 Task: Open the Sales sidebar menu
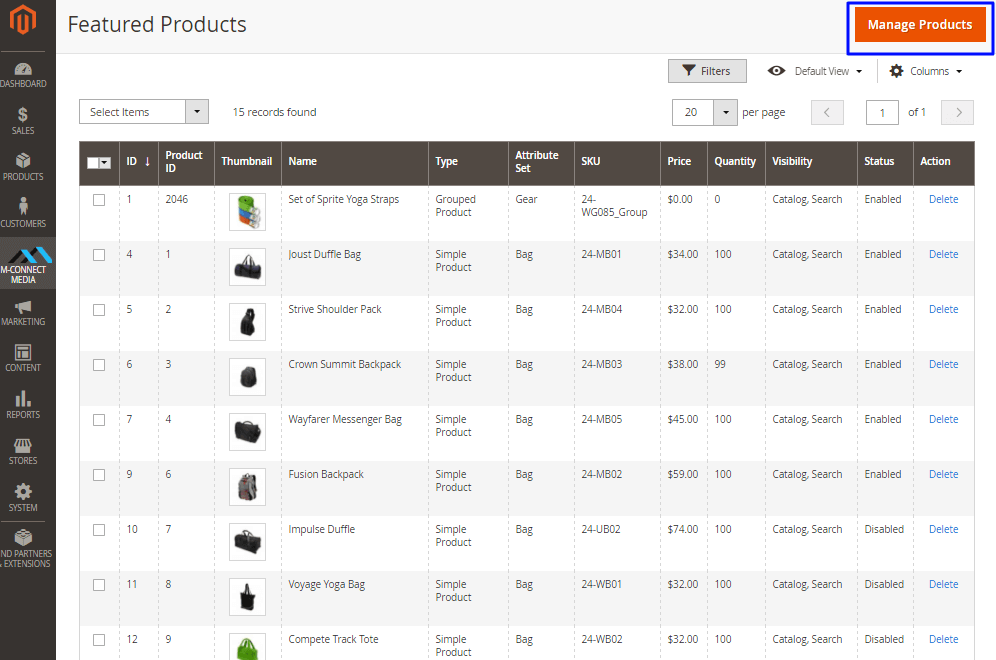click(23, 121)
